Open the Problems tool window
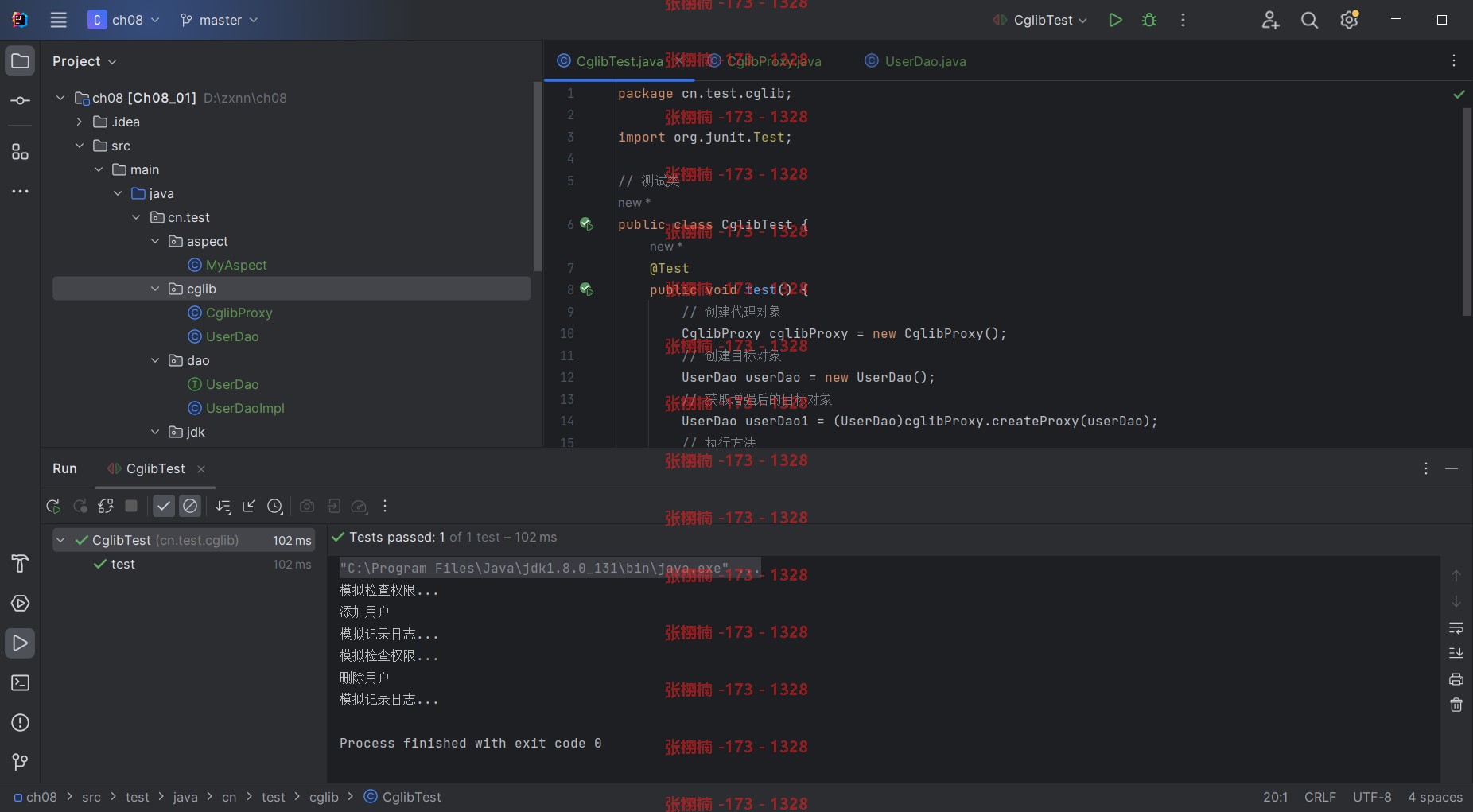1473x812 pixels. click(20, 723)
